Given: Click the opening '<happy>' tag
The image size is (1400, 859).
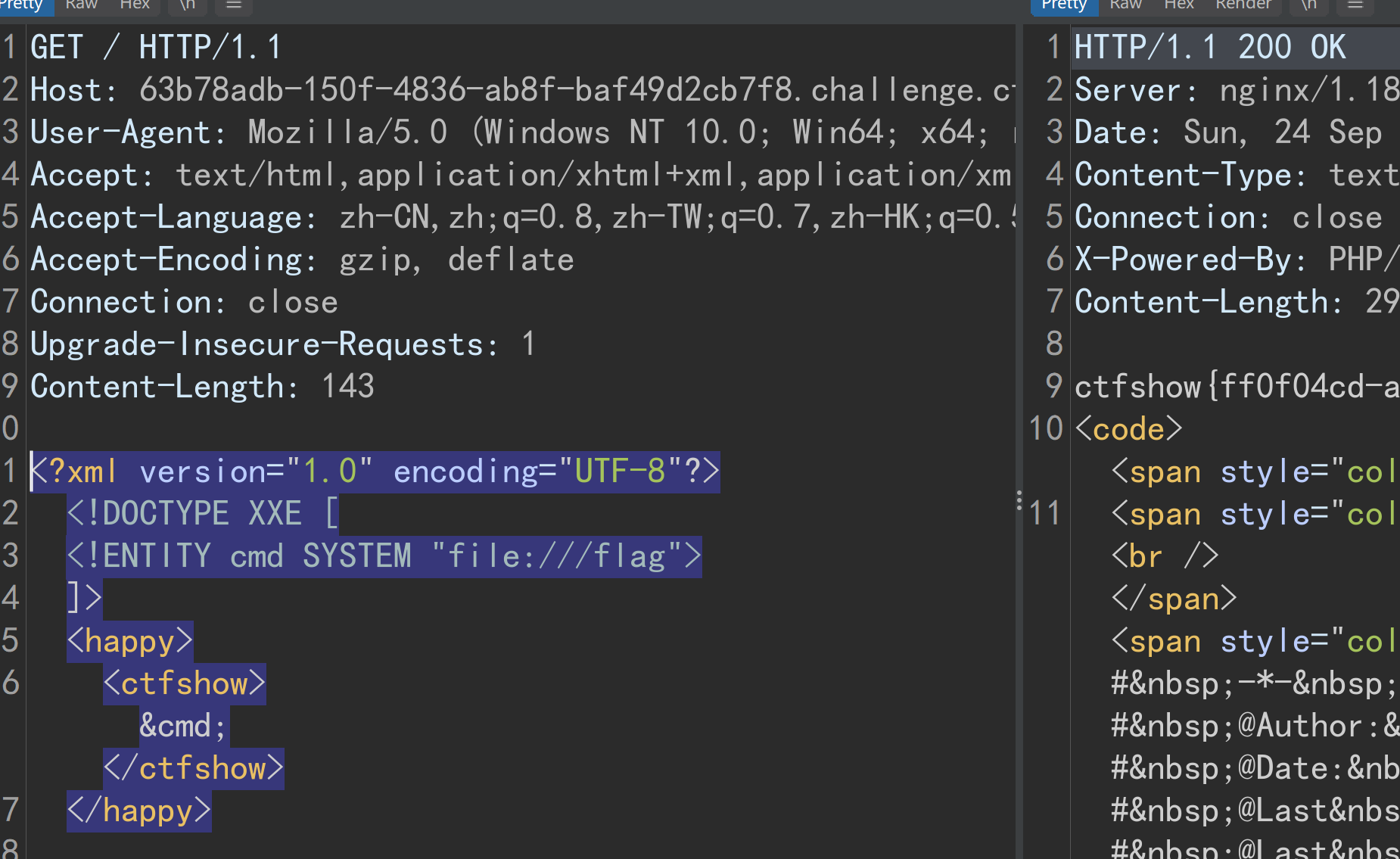Looking at the screenshot, I should [x=130, y=641].
